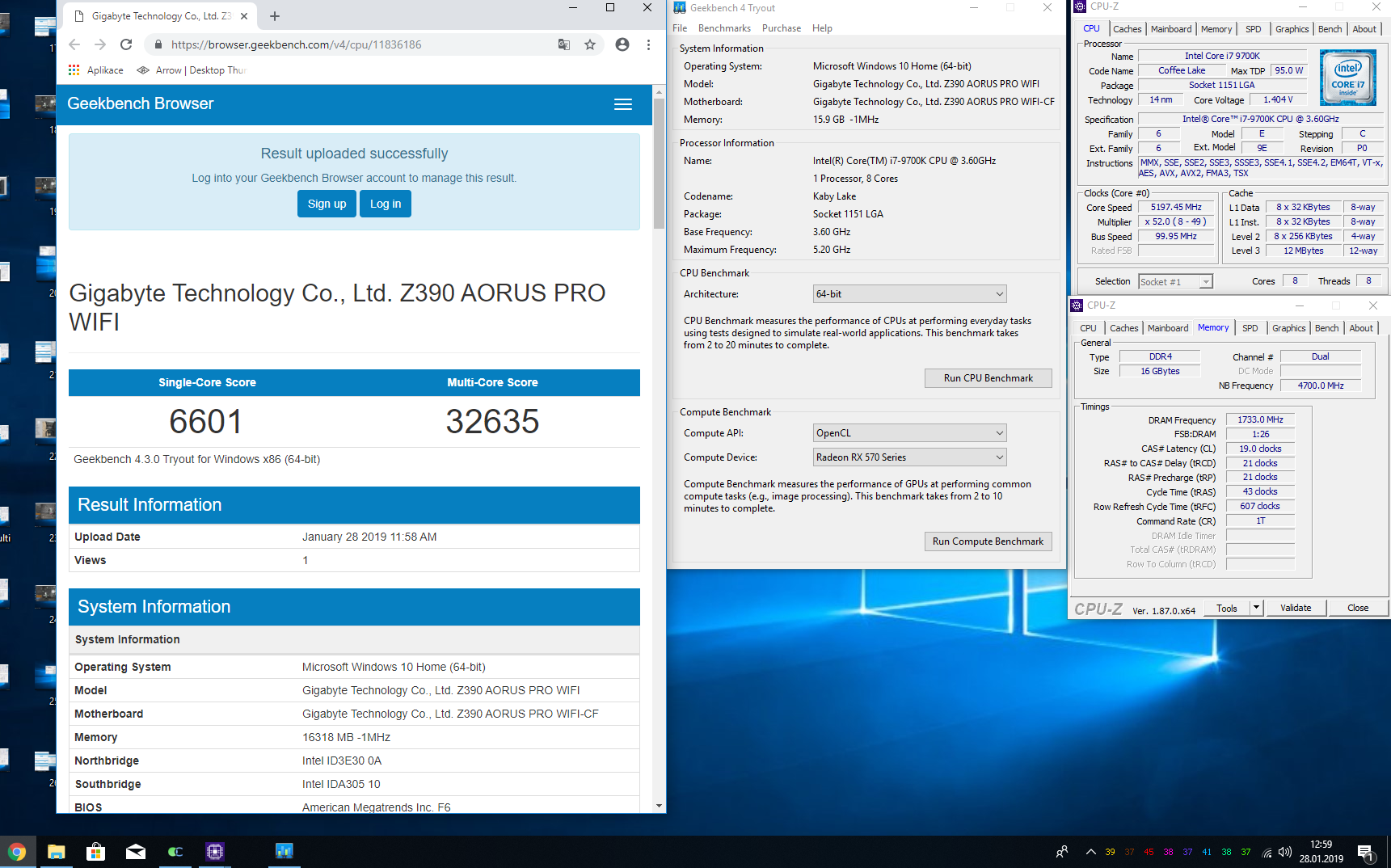Click the translate page icon in address bar
This screenshot has width=1391, height=868.
(564, 44)
